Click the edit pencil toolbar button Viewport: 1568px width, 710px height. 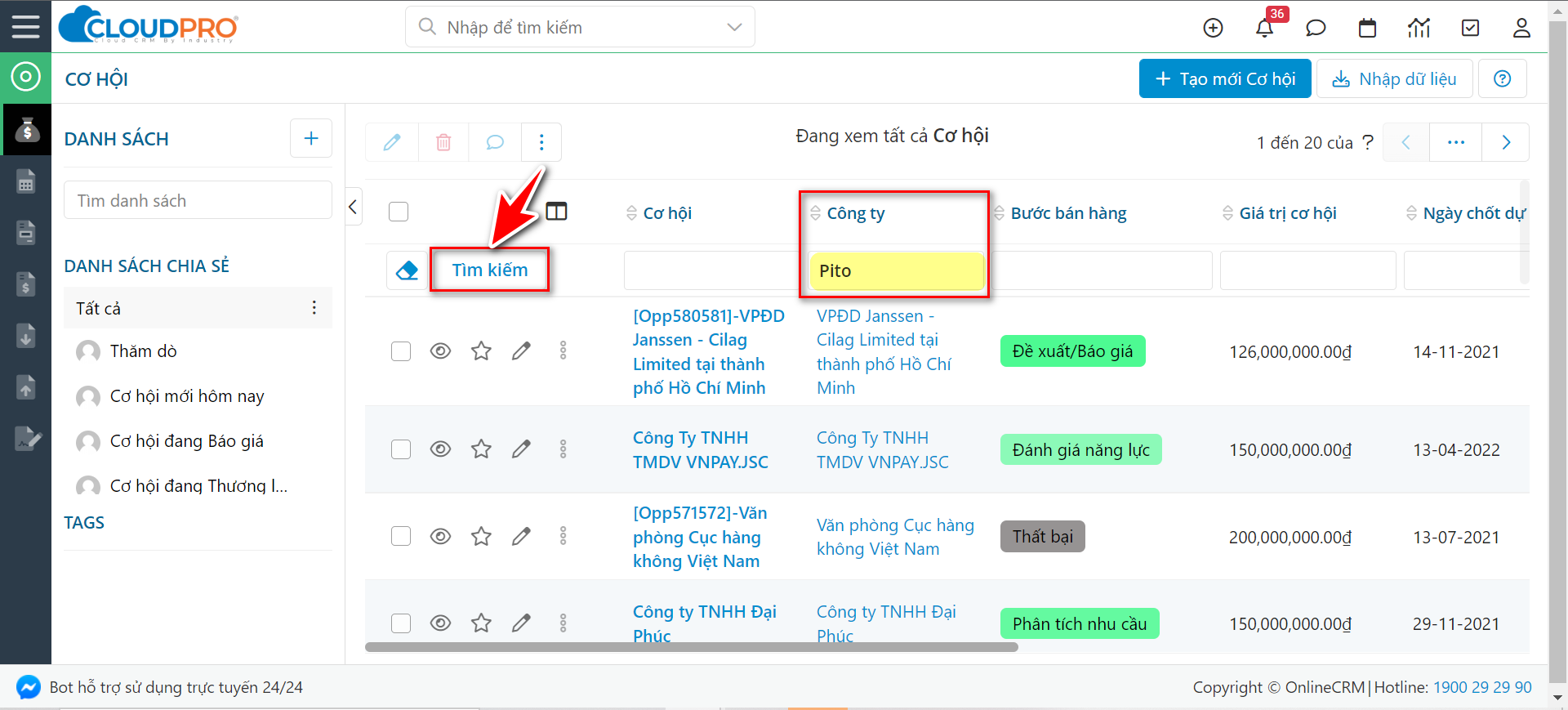coord(392,142)
